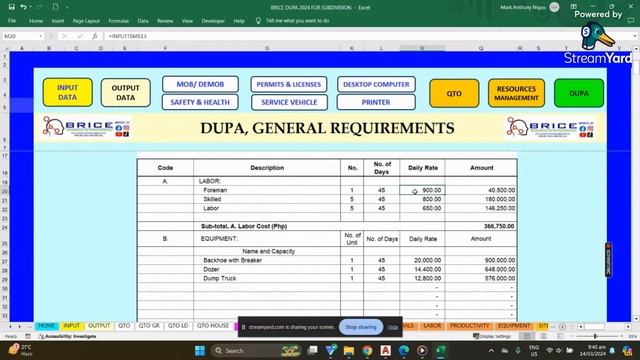
Task: Click the PERMITS & LICENSES button
Action: pos(289,84)
